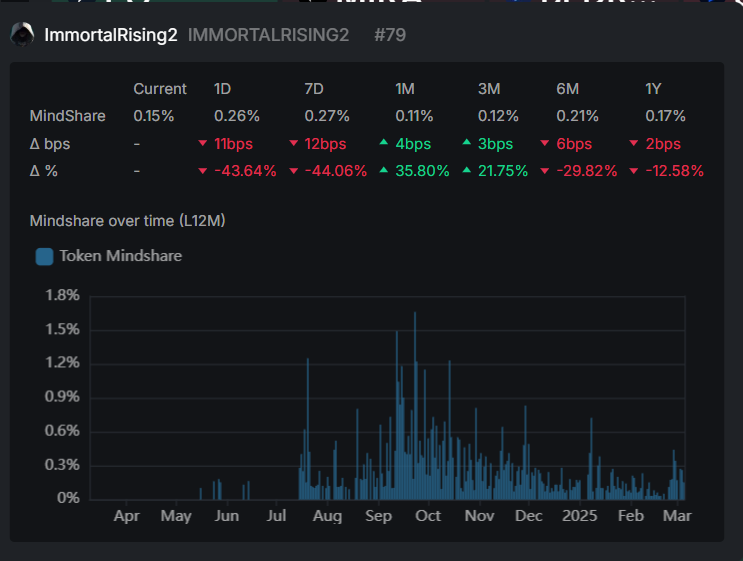
Task: Click the 7D MindShare value 0.27%
Action: (x=327, y=116)
